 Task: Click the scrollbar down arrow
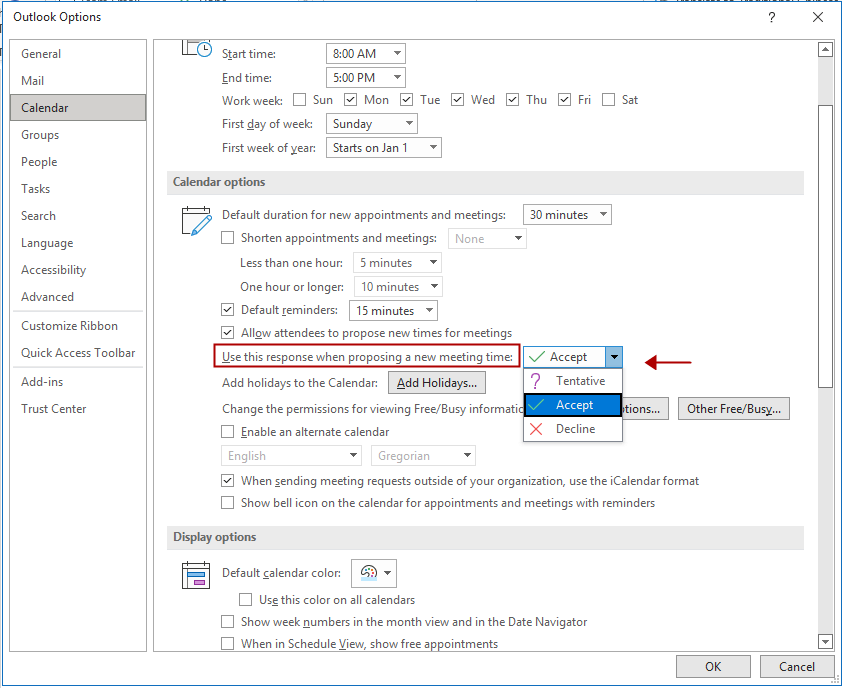(x=825, y=641)
